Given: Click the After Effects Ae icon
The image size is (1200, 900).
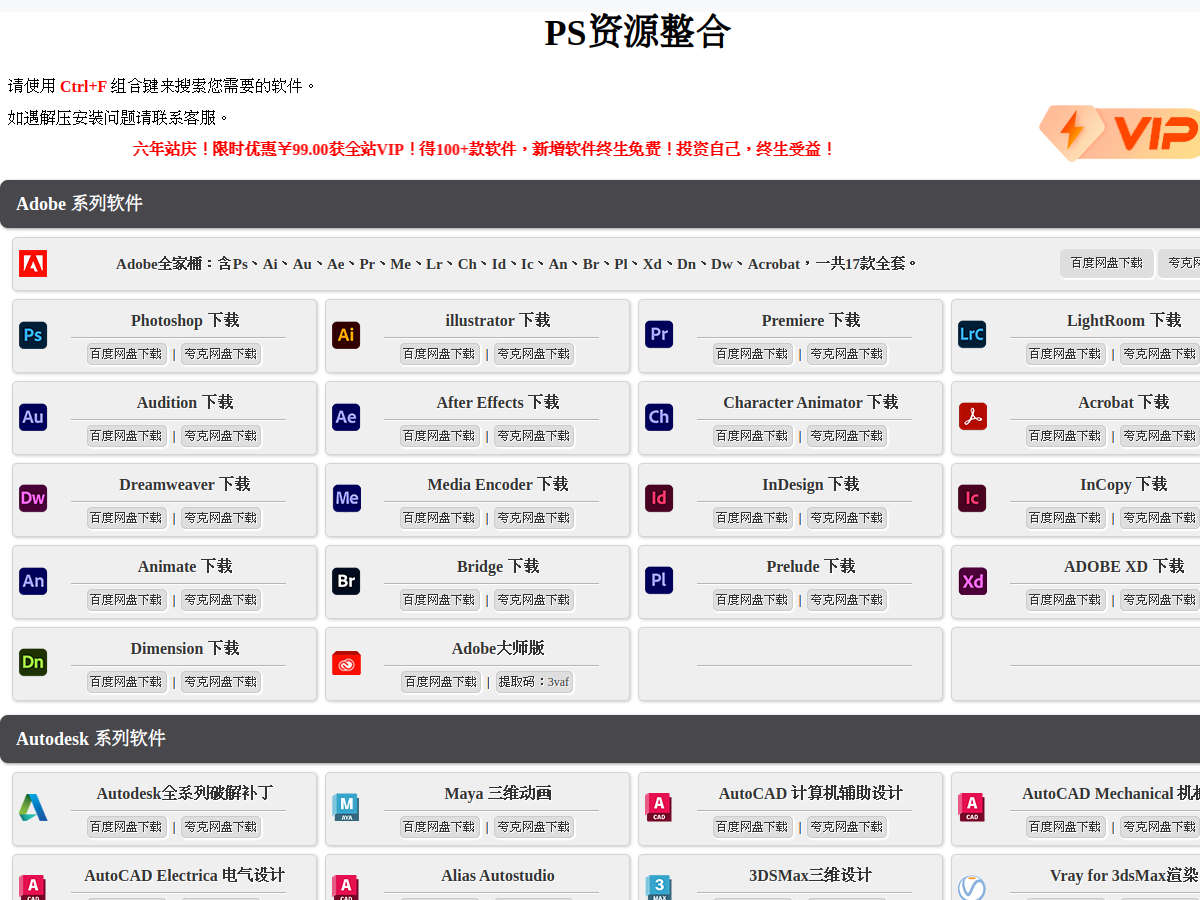Looking at the screenshot, I should click(346, 417).
